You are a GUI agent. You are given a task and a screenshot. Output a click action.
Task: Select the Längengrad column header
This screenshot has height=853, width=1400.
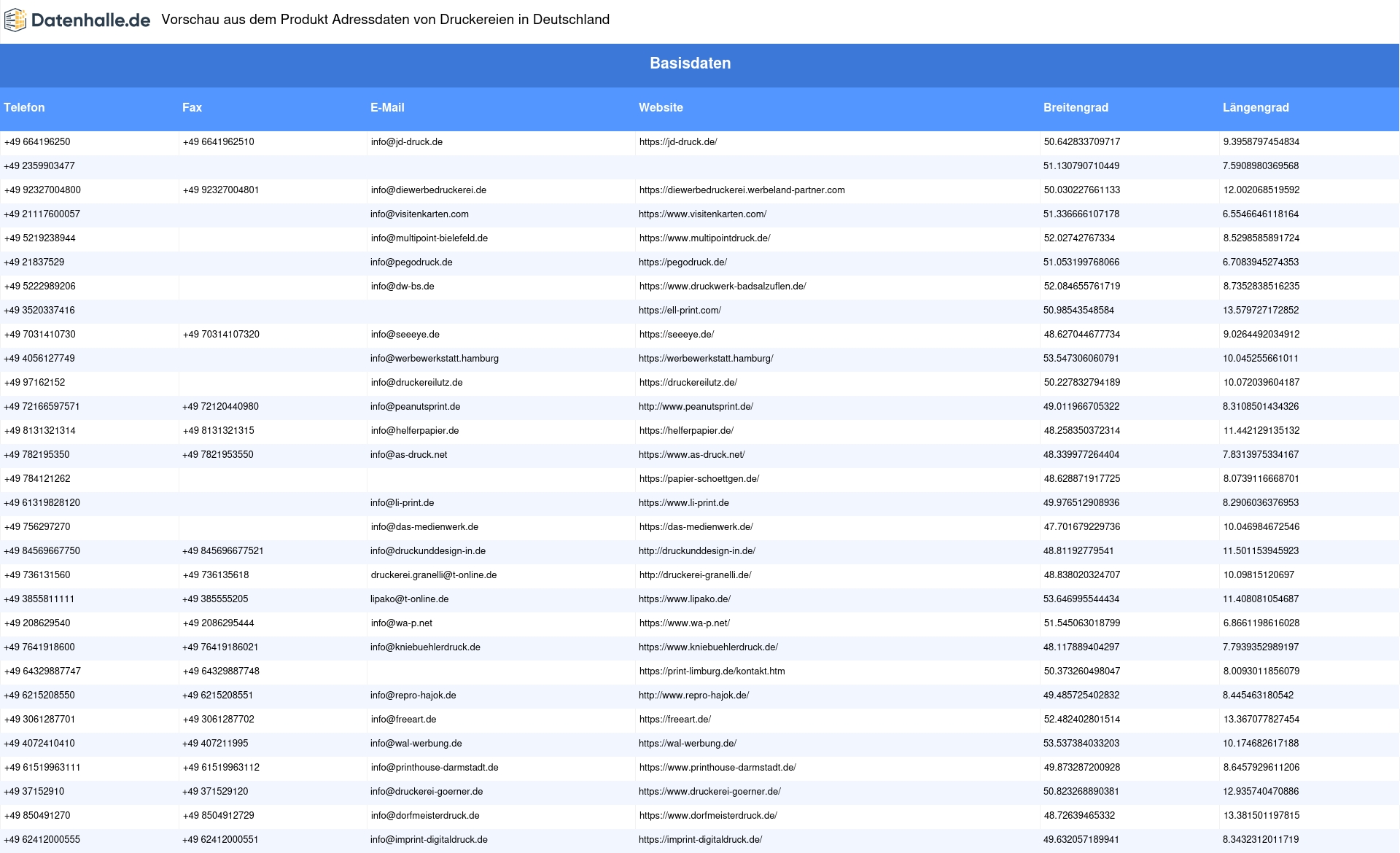(1256, 107)
